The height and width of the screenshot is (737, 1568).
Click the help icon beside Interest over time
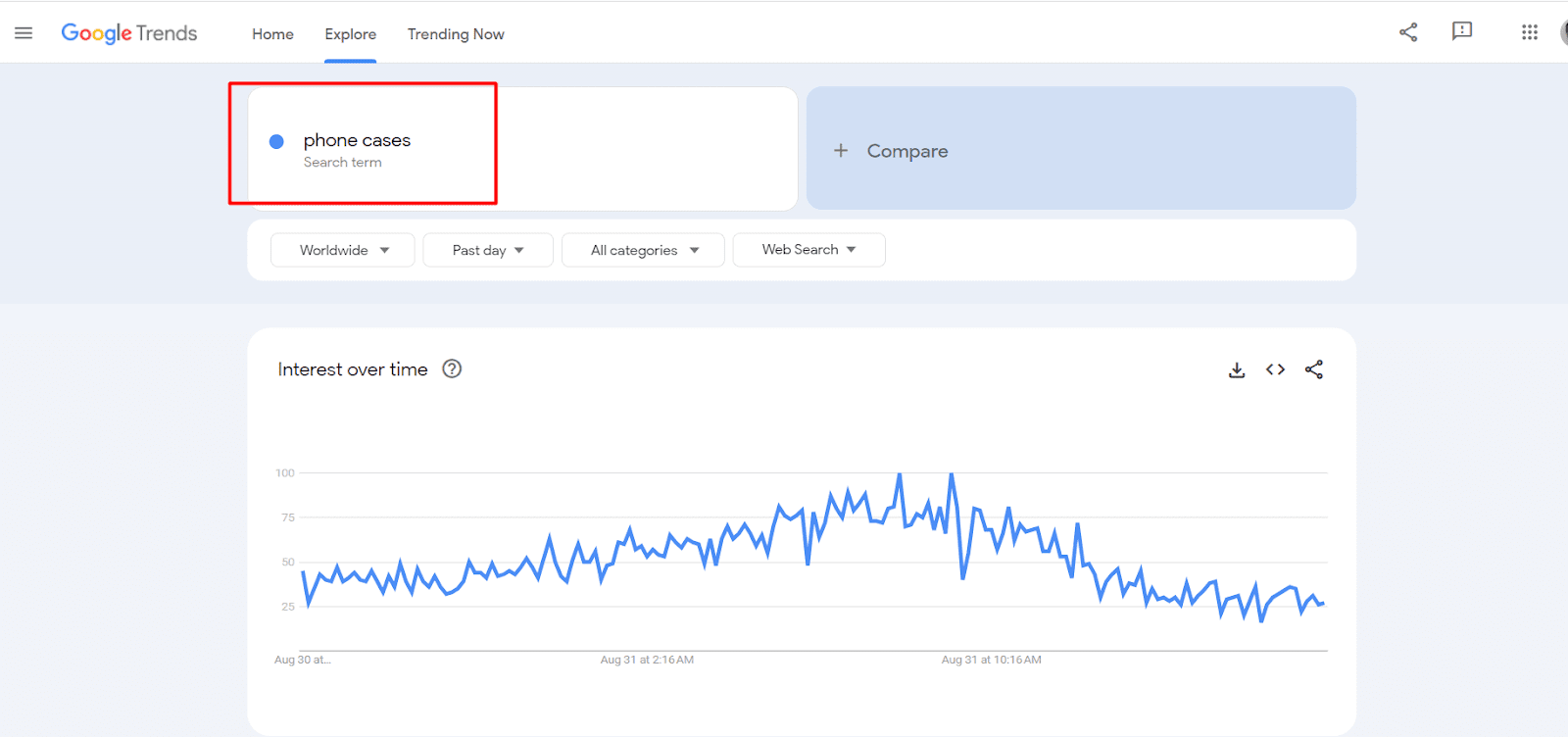(x=452, y=368)
